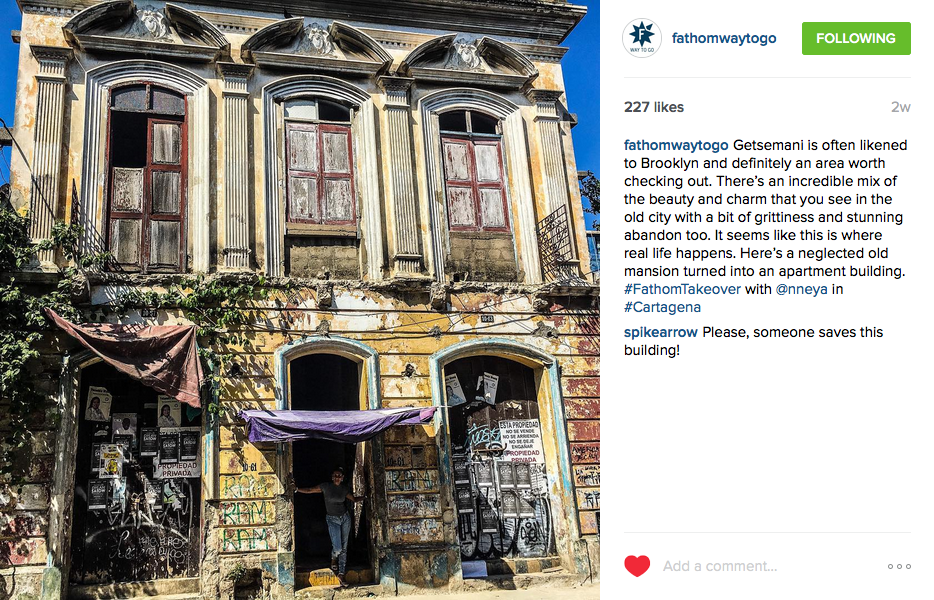Viewport: 934px width, 600px height.
Task: Toggle the green FOLLOWING button
Action: click(856, 38)
